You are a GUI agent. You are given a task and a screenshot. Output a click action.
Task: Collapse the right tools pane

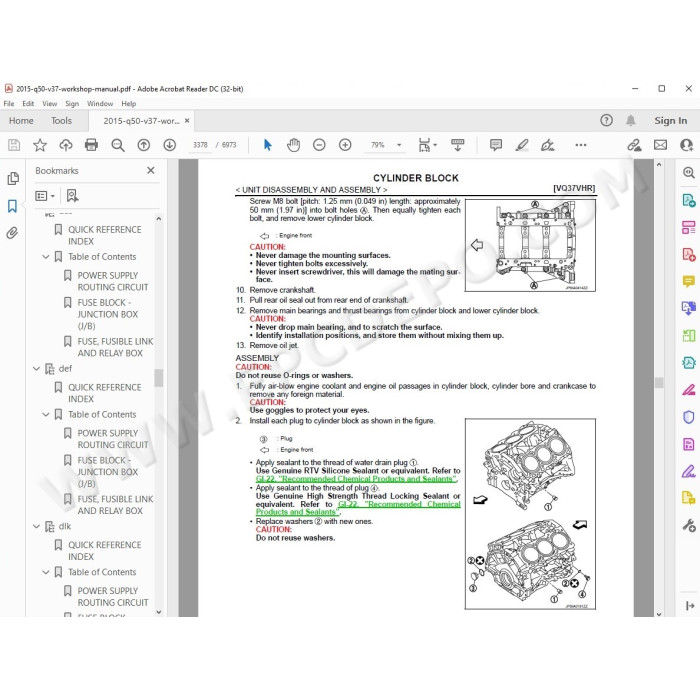(x=689, y=605)
